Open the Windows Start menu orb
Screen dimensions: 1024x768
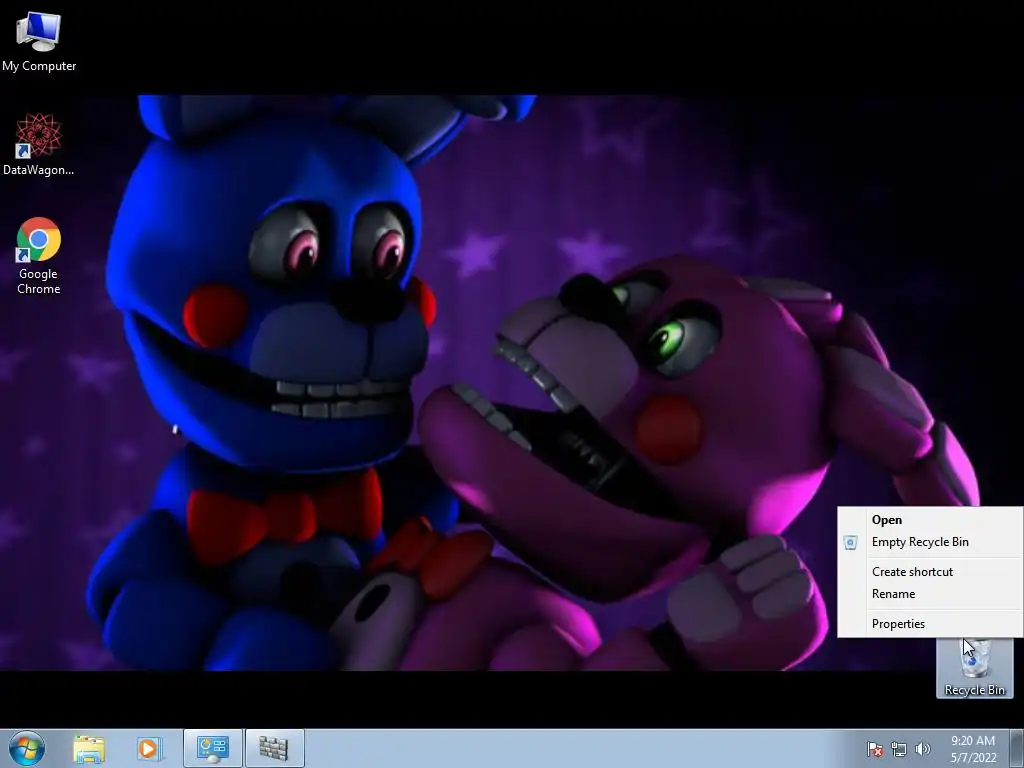pos(27,748)
